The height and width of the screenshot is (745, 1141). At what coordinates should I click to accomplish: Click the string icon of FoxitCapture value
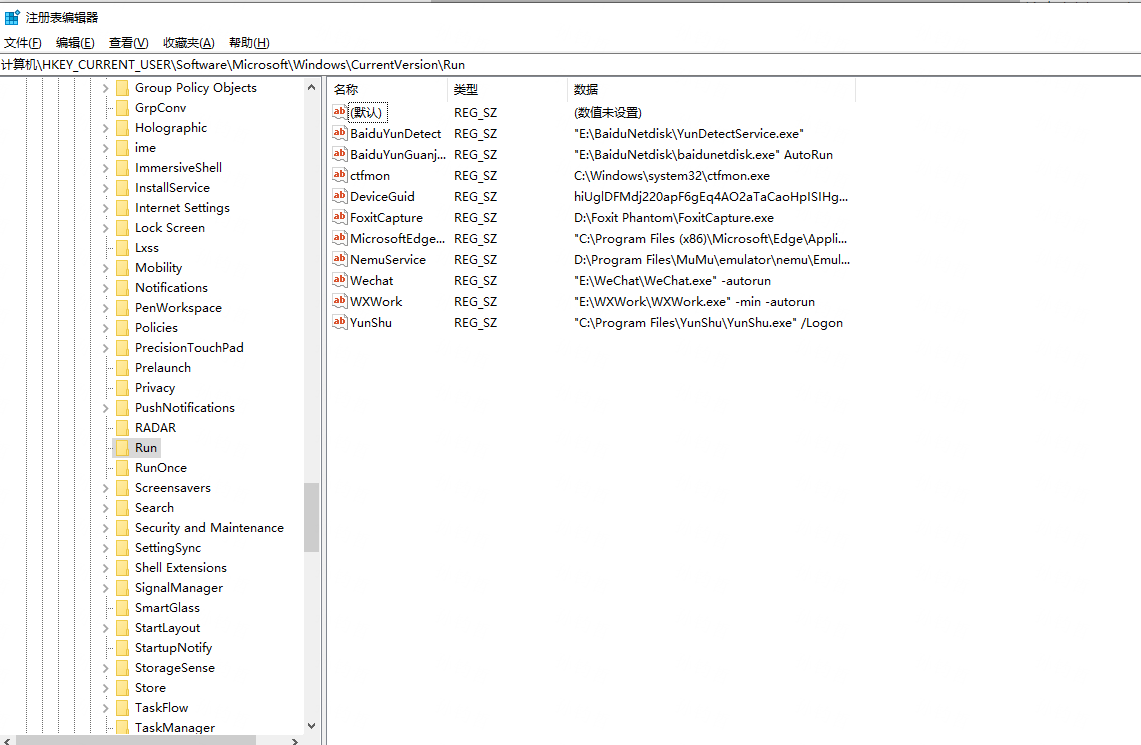tap(340, 217)
